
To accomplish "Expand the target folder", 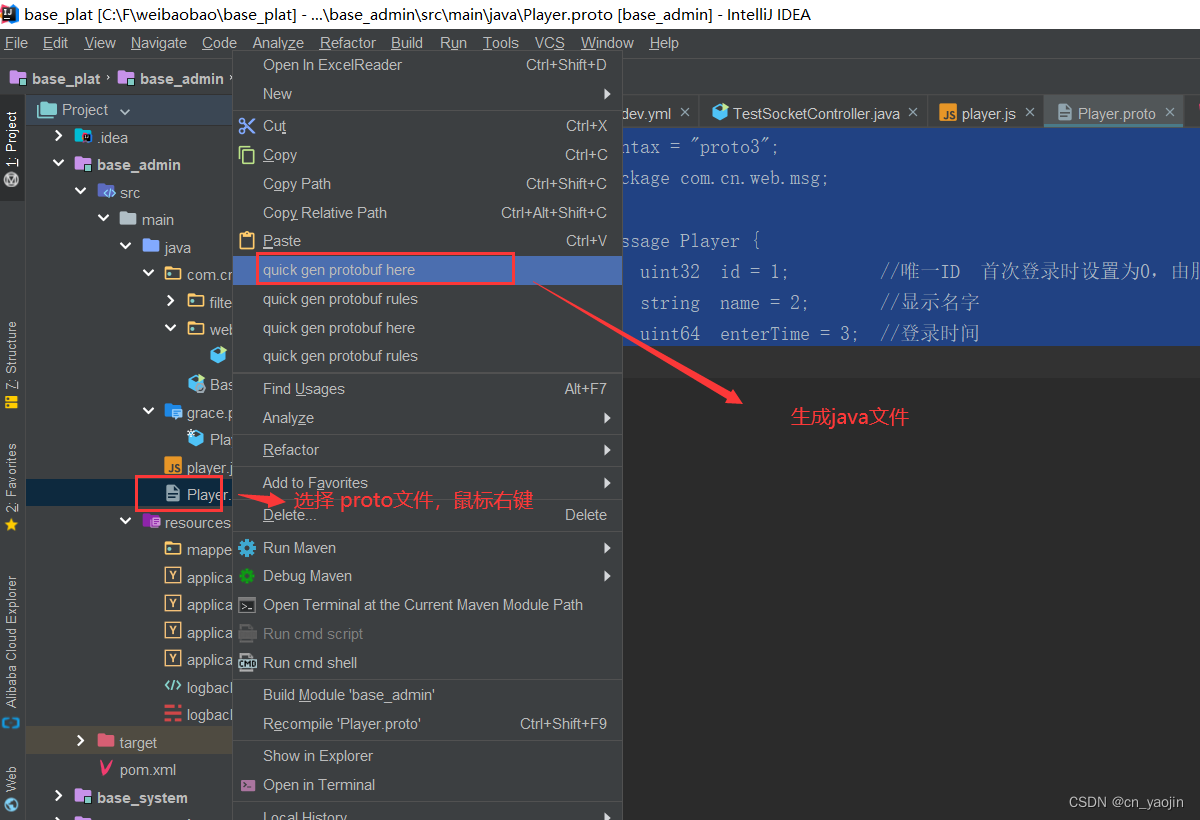I will pyautogui.click(x=80, y=741).
